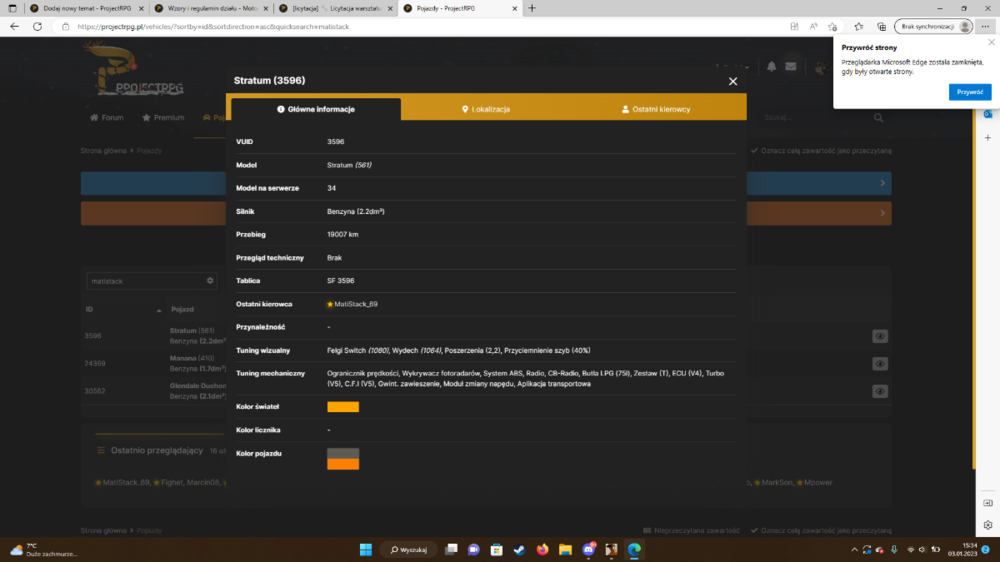
Task: Click the notifications bell icon
Action: click(771, 66)
